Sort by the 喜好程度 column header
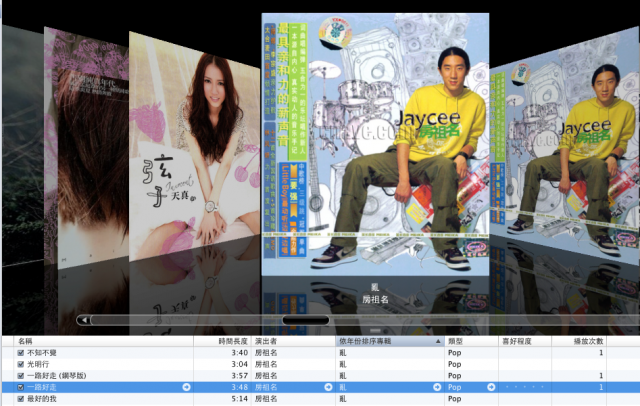This screenshot has height=406, width=640. point(525,341)
